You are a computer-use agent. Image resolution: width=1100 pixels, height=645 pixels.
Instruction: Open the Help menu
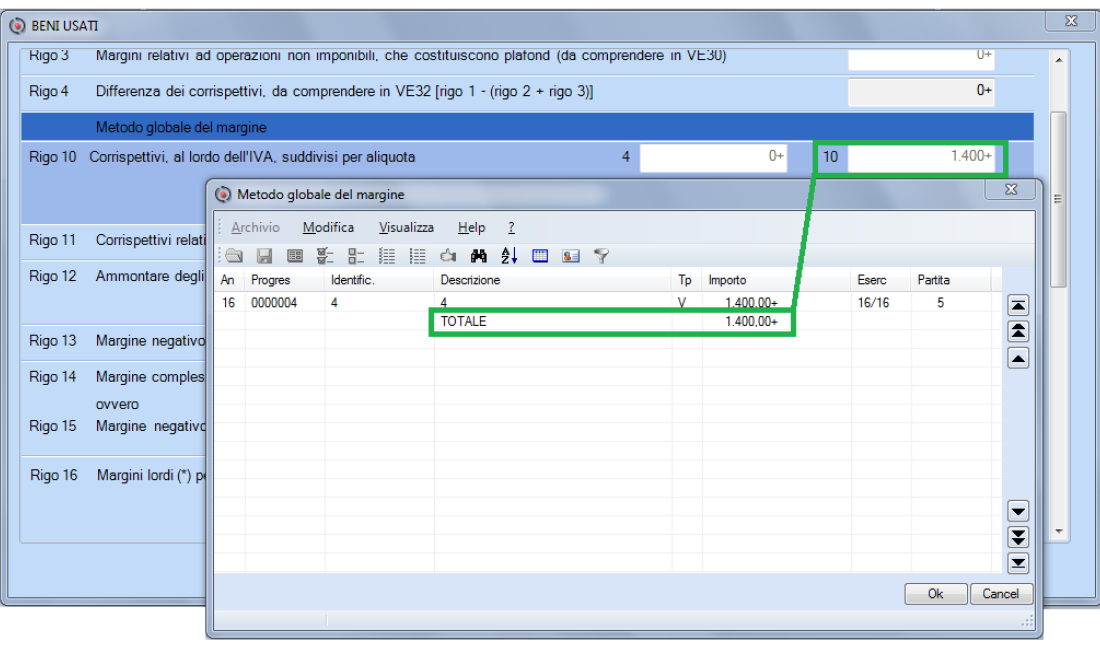pos(471,227)
